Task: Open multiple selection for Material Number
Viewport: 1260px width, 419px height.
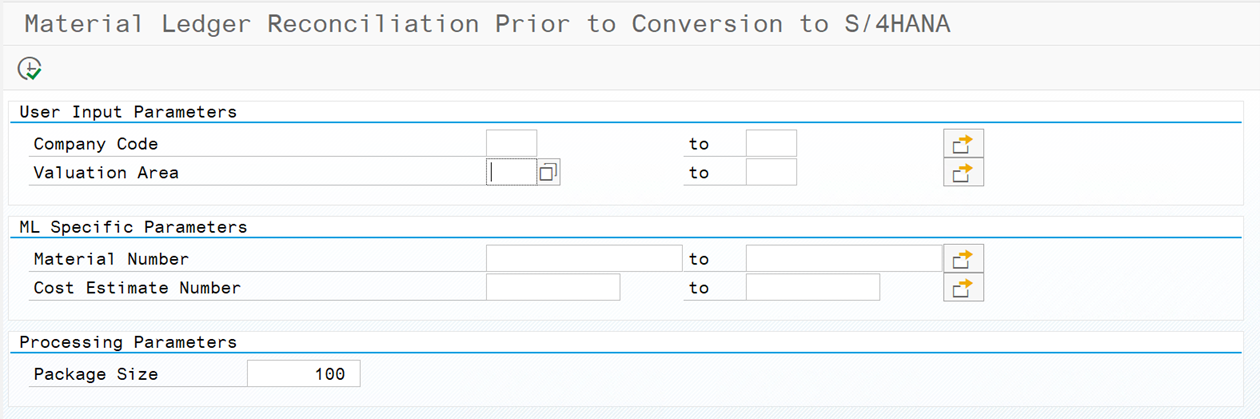Action: [x=963, y=259]
